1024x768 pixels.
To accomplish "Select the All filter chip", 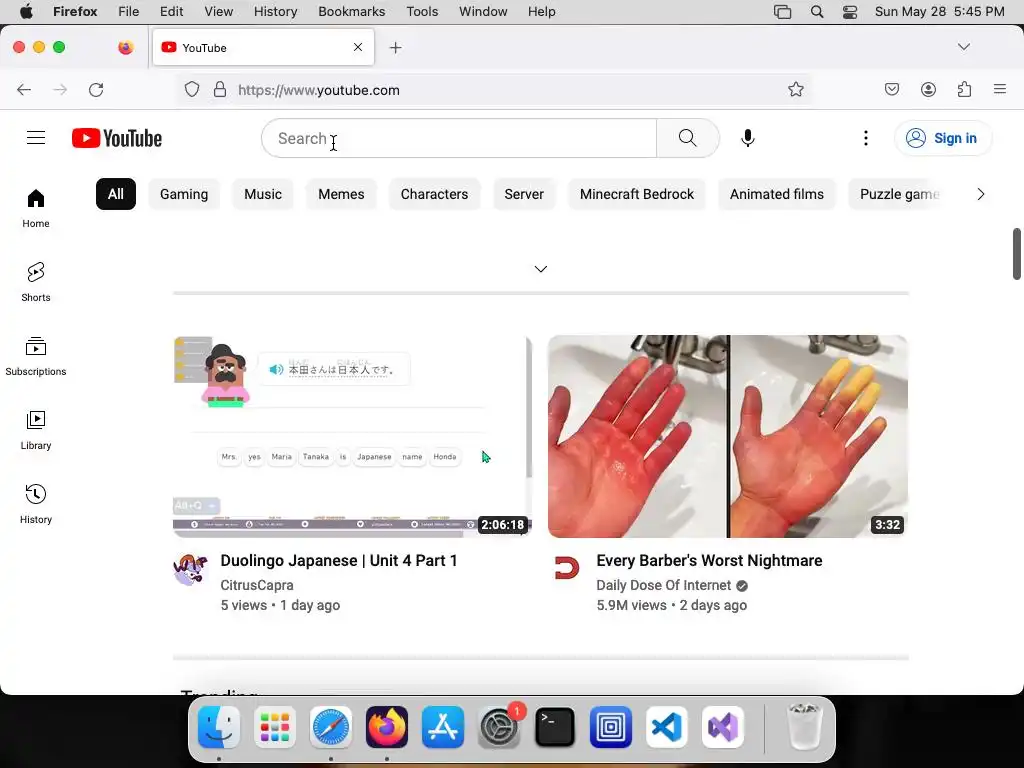I will 116,194.
